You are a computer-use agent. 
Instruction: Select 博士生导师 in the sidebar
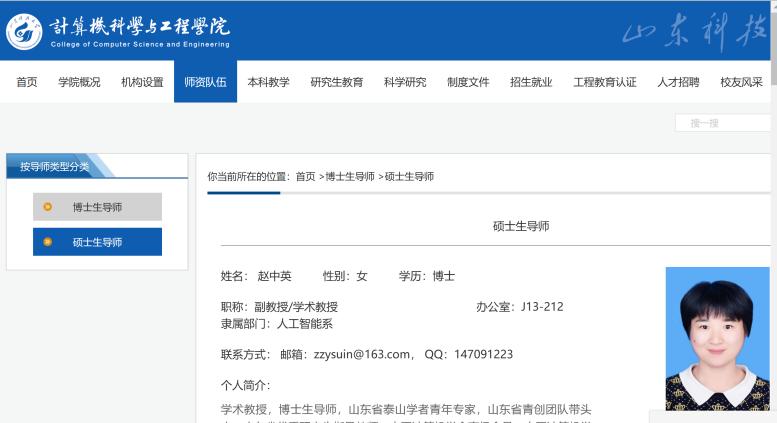[97, 207]
